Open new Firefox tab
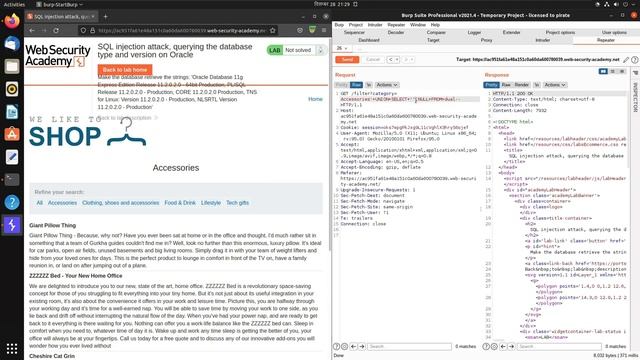640x360 pixels. pos(105,16)
